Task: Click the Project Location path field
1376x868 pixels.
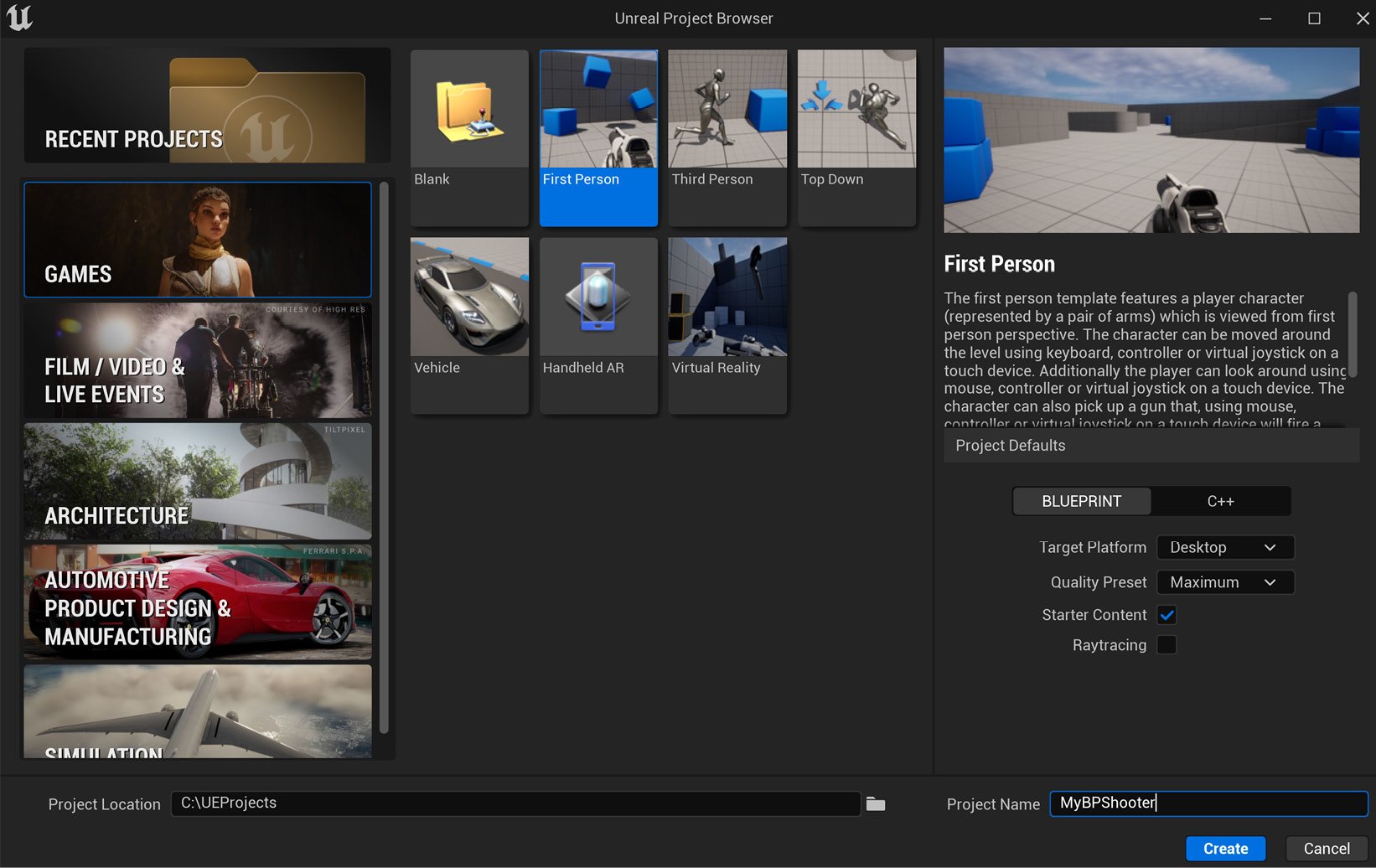Action: 515,803
